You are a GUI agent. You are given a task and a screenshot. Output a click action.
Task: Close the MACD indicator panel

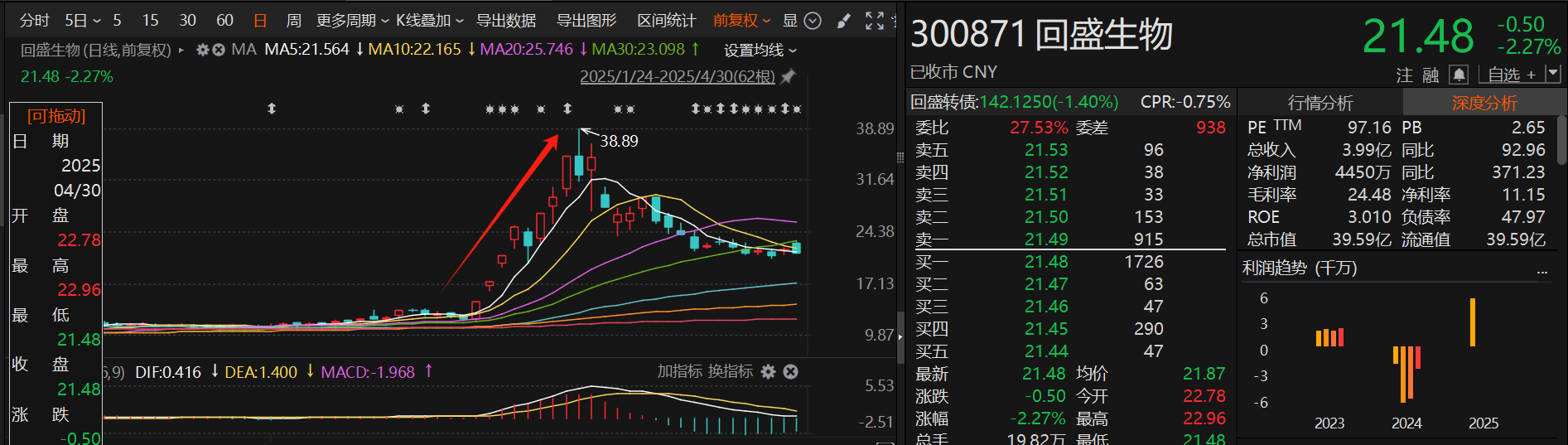(791, 371)
